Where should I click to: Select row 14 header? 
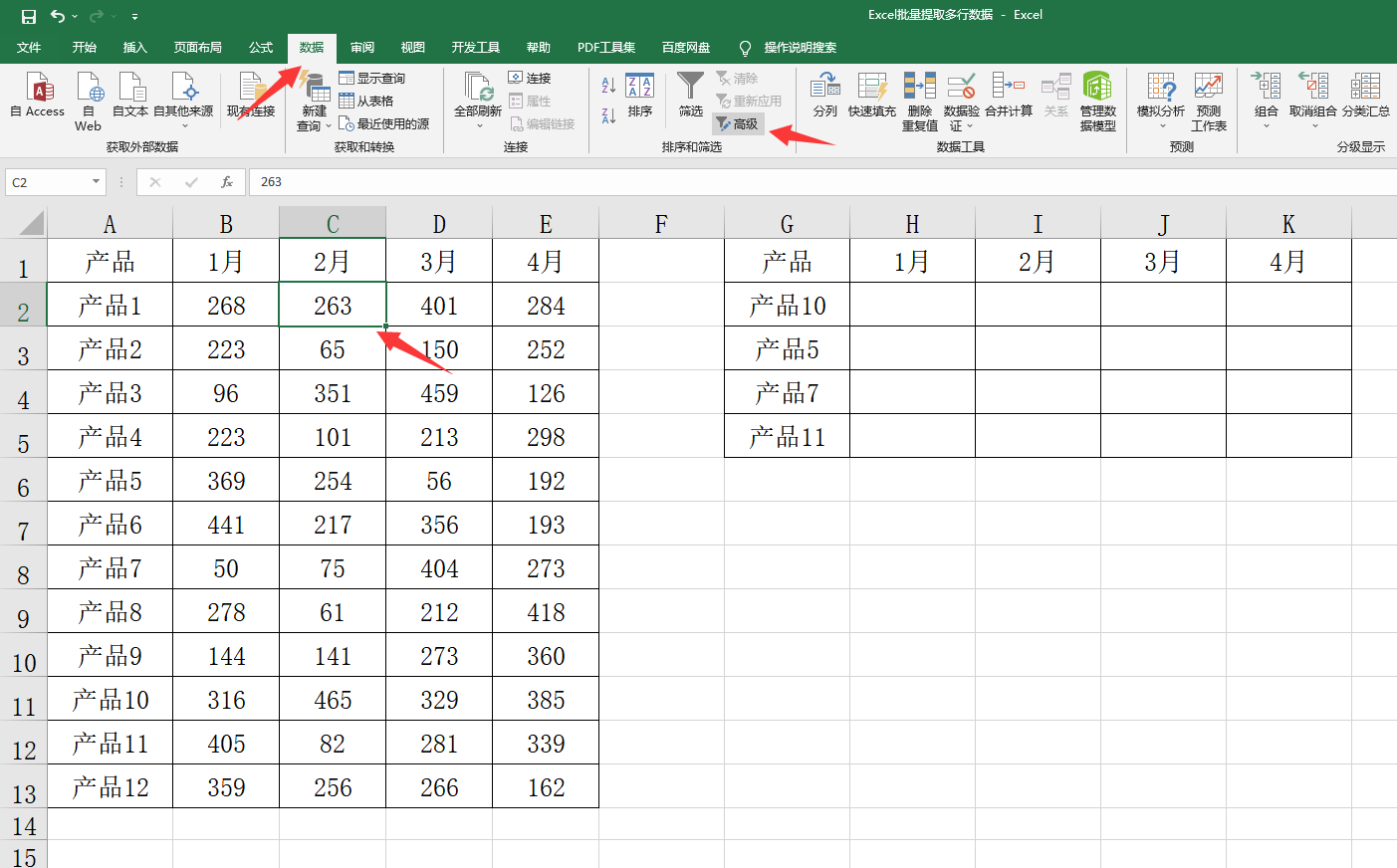point(24,825)
